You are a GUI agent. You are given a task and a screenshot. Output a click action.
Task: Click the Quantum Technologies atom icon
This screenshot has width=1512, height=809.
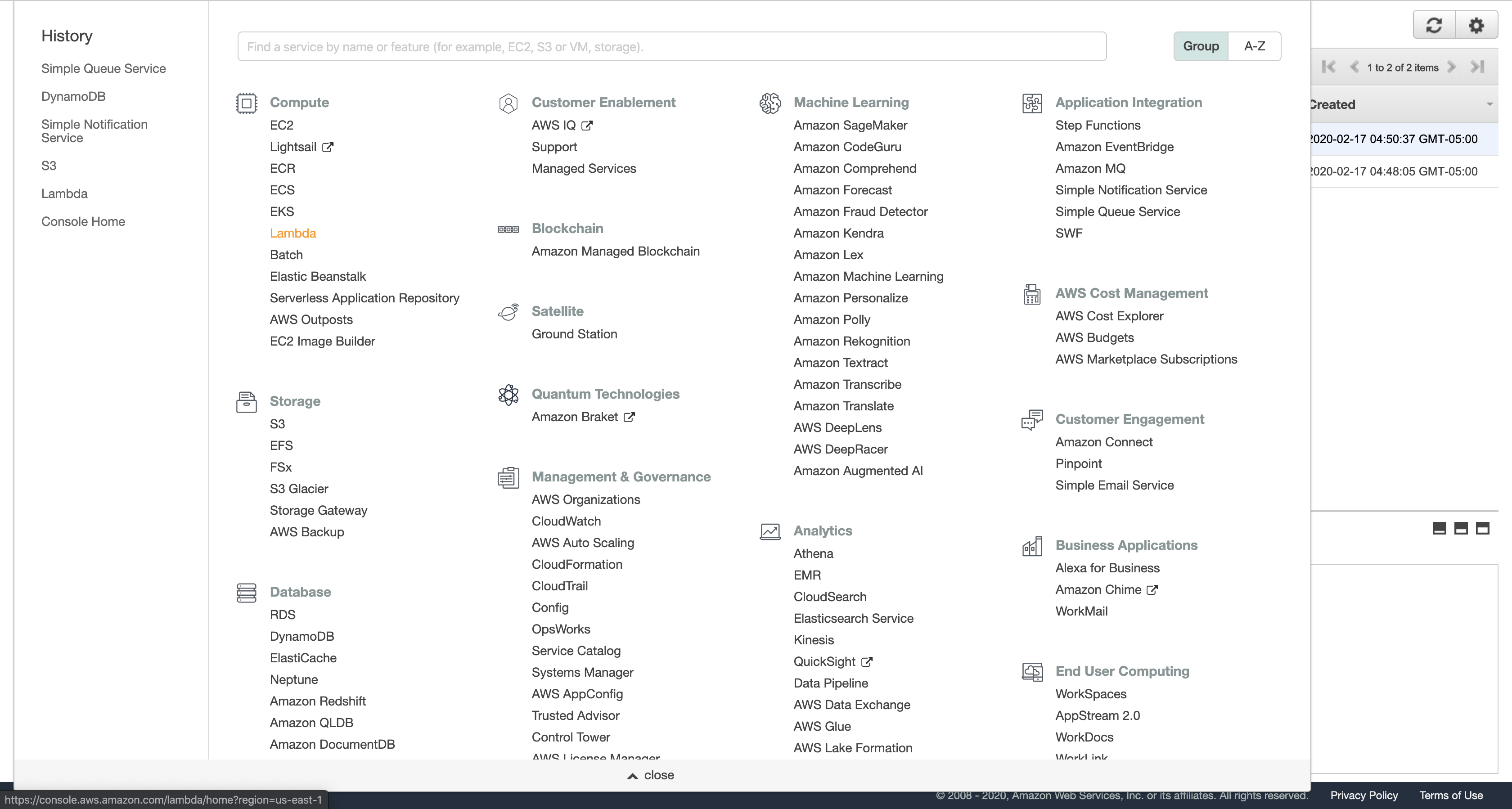(508, 395)
